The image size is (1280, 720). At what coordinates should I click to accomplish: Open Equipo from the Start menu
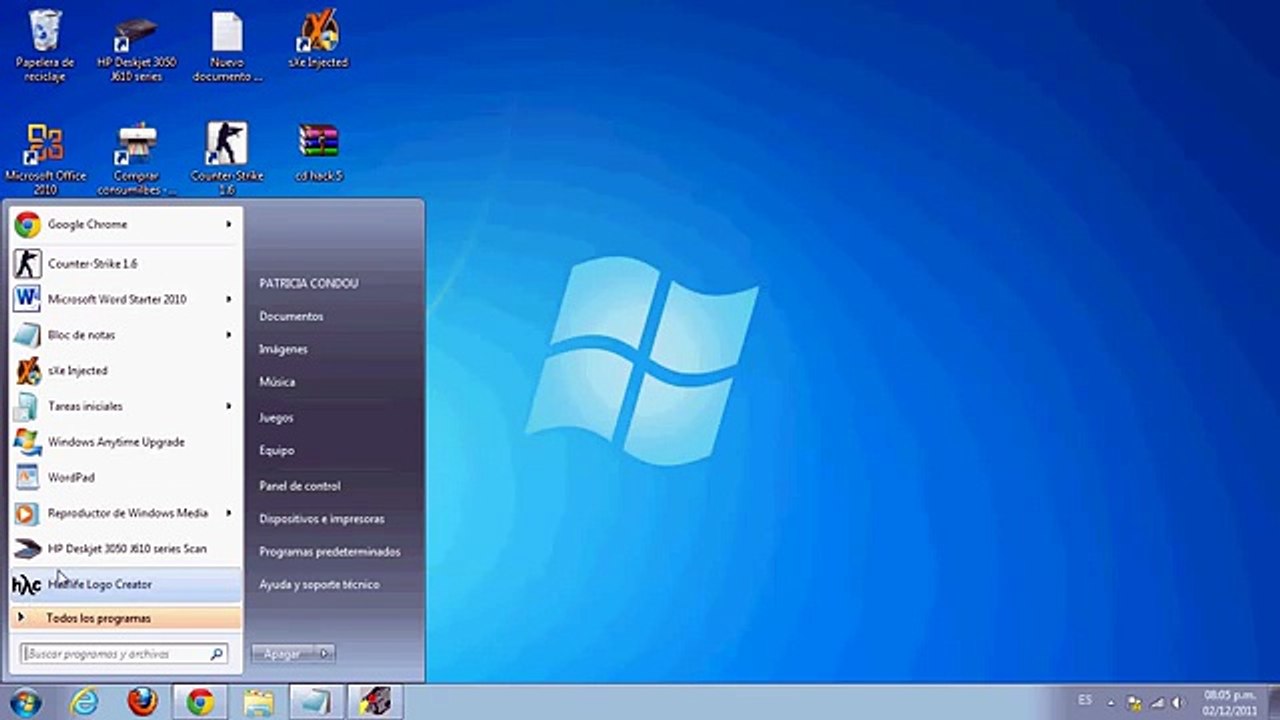coord(277,451)
